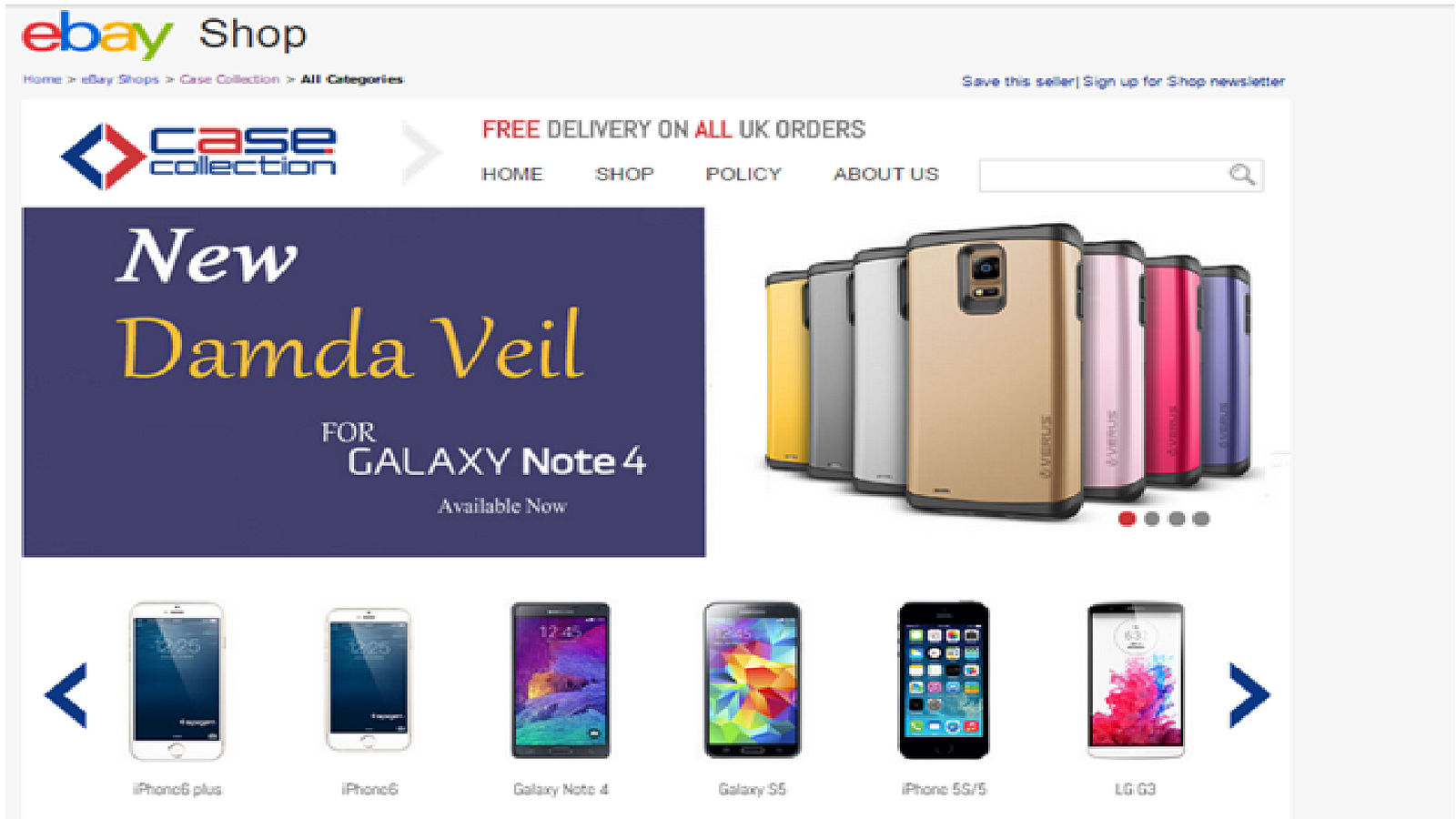Image resolution: width=1456 pixels, height=819 pixels.
Task: Click Save this seller link
Action: [x=1018, y=81]
